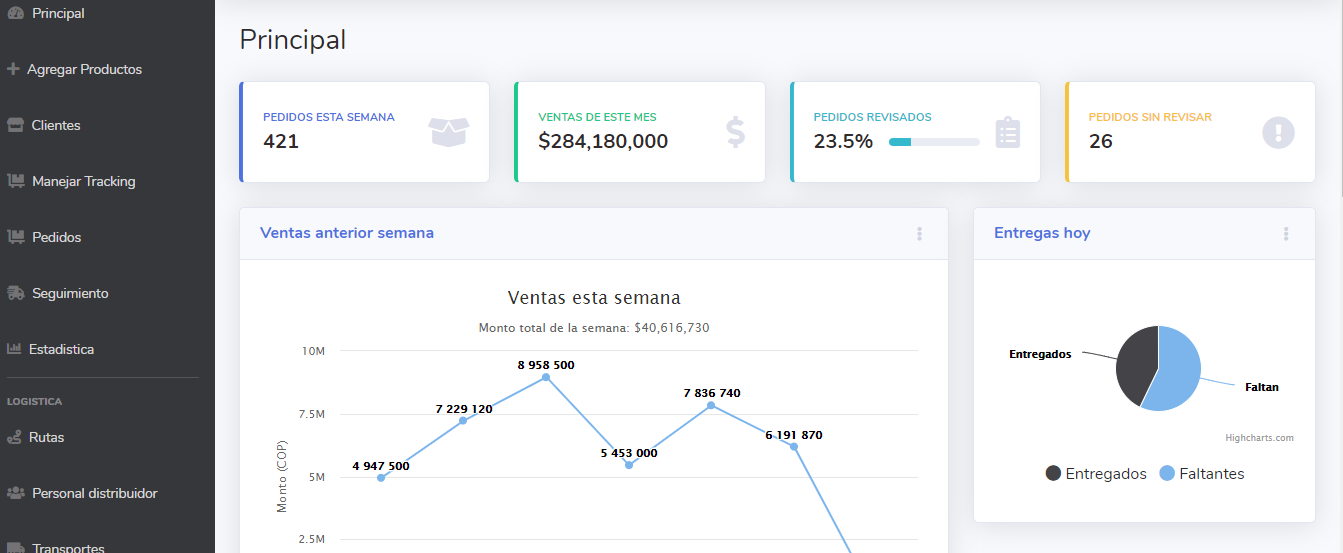The height and width of the screenshot is (553, 1343).
Task: Click the Principal dashboard gauge icon
Action: click(14, 13)
